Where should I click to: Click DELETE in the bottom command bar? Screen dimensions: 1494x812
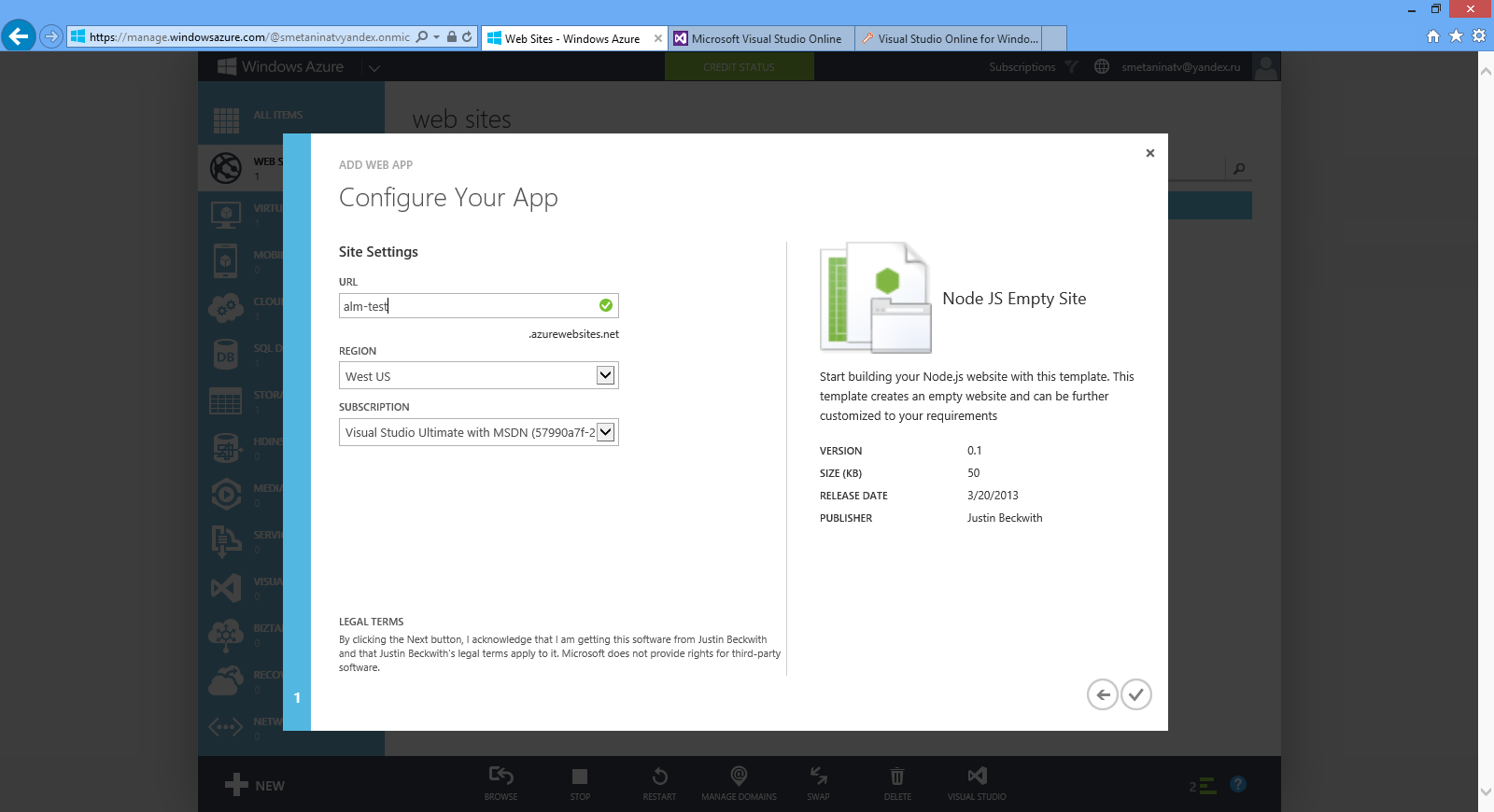tap(897, 783)
